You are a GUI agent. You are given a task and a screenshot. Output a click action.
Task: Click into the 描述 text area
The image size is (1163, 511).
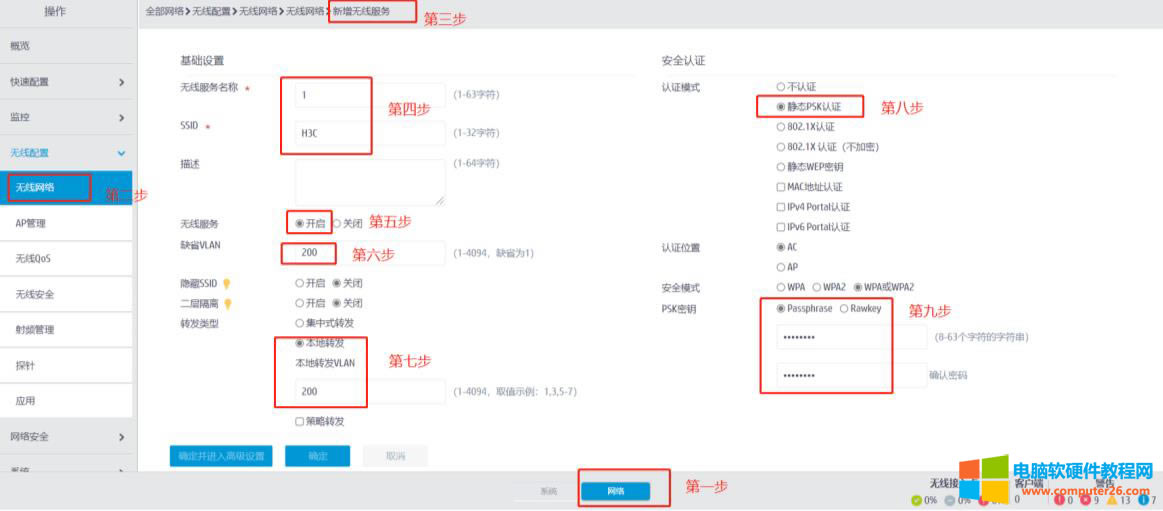(370, 182)
